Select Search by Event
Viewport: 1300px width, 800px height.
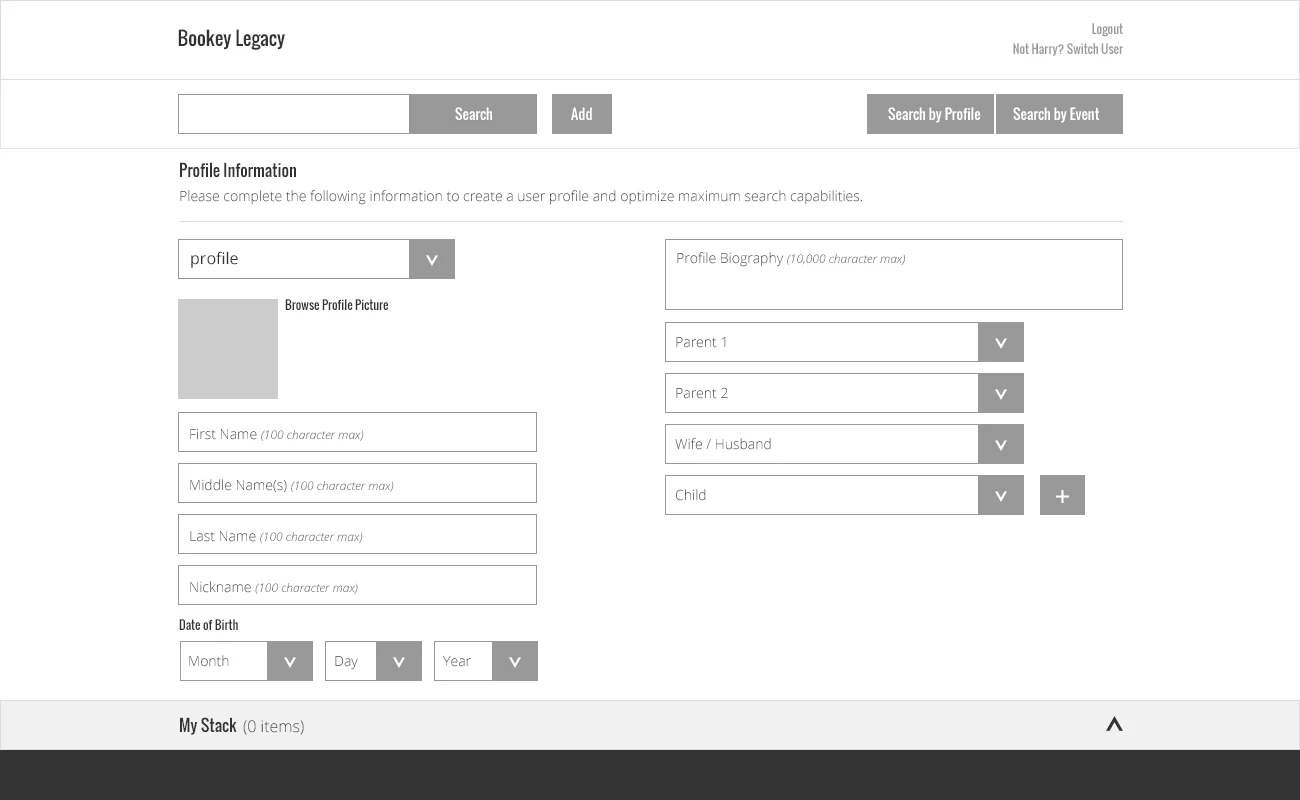(x=1059, y=114)
